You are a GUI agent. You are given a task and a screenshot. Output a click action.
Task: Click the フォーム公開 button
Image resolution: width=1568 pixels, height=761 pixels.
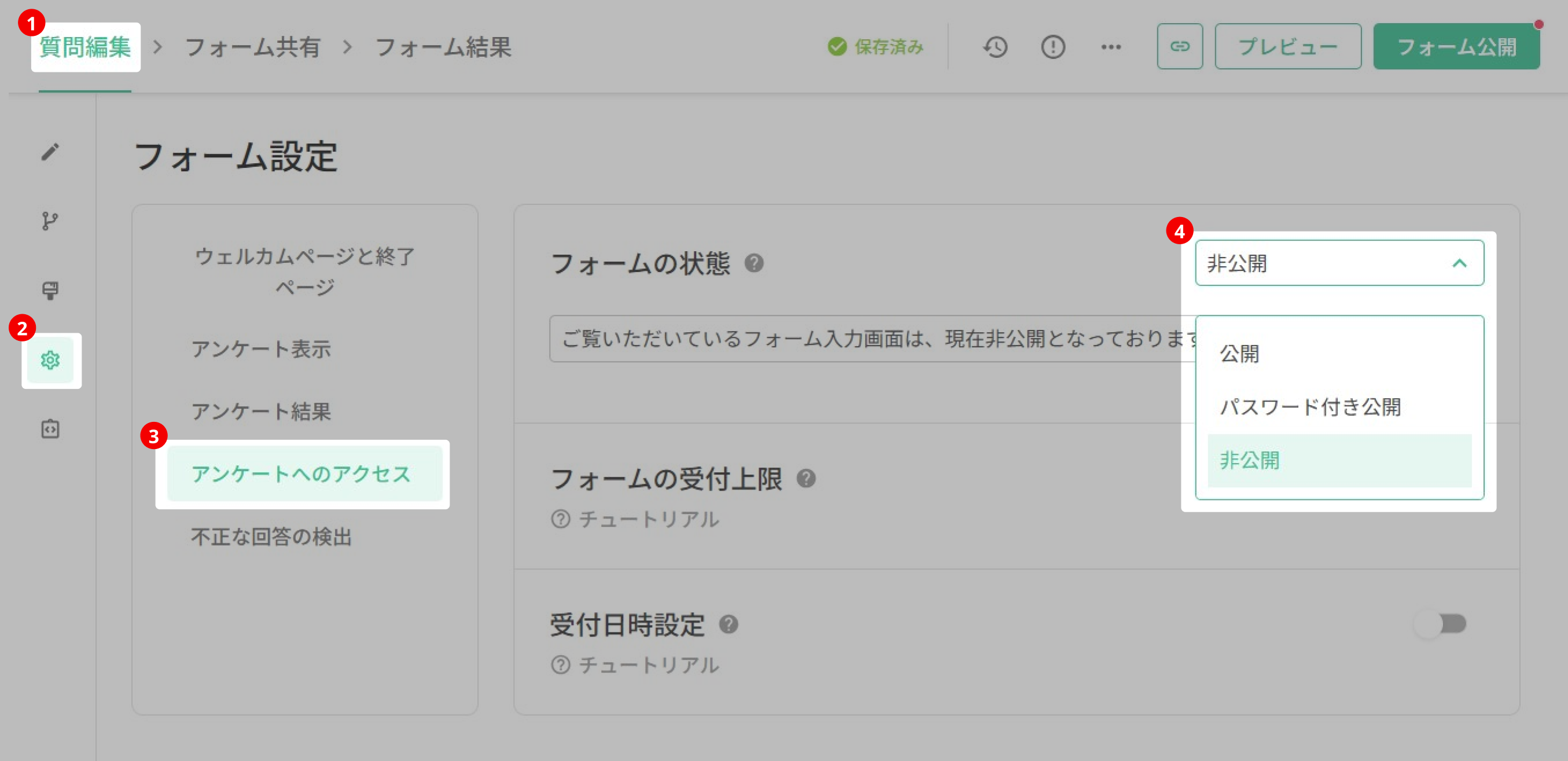tap(1456, 46)
